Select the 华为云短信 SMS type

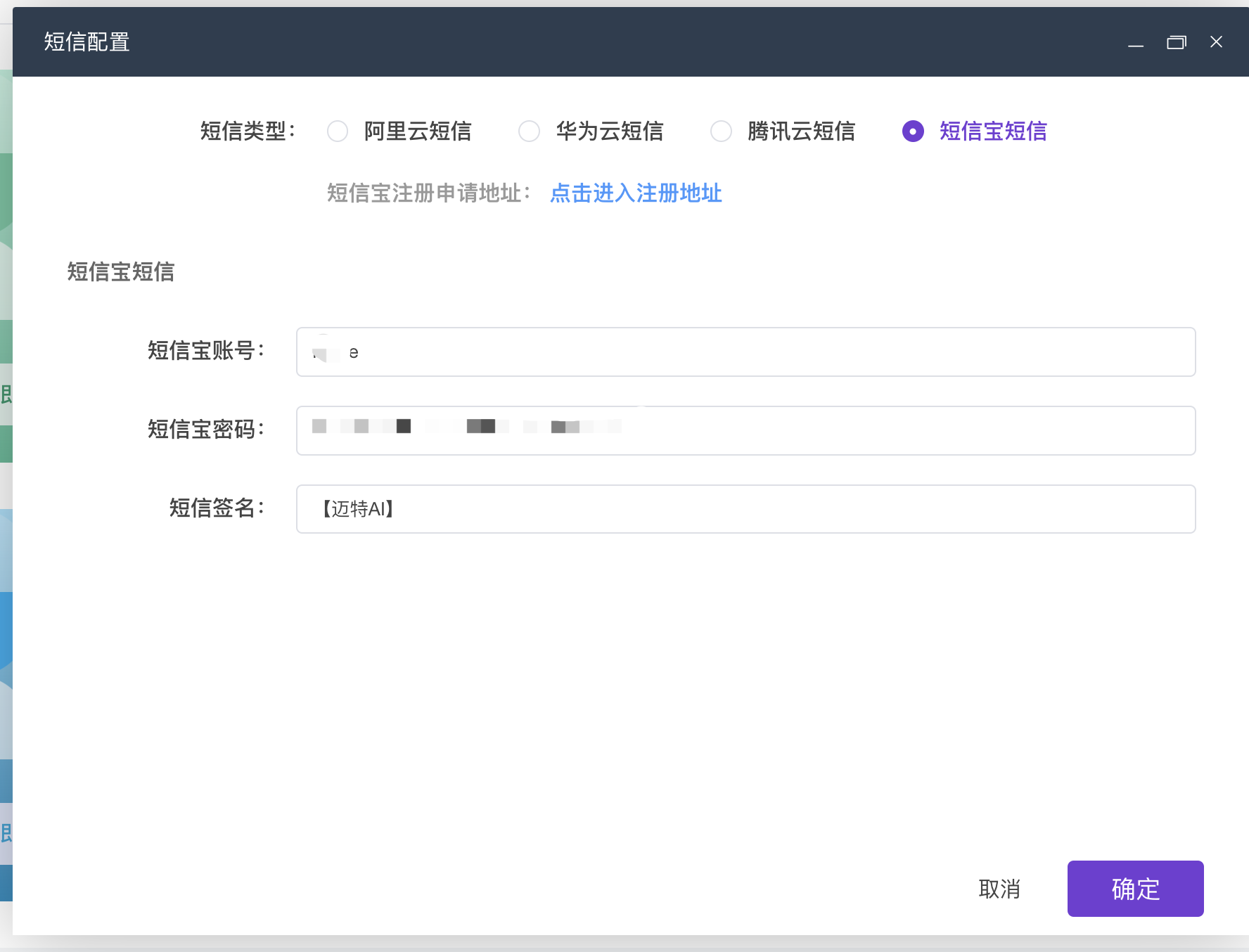click(x=529, y=131)
